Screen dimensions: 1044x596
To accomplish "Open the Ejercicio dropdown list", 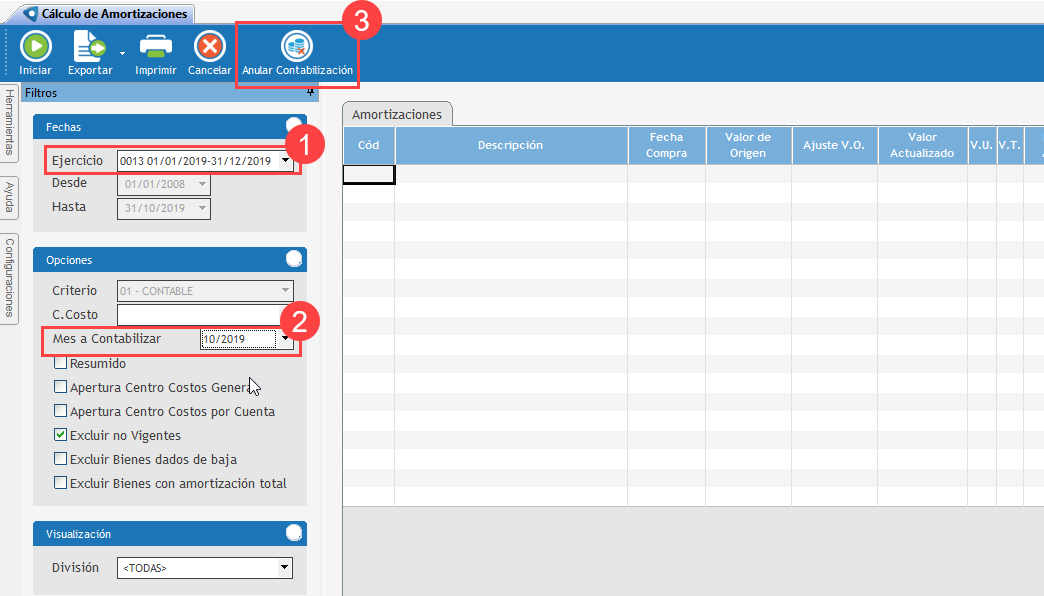I will pos(285,160).
